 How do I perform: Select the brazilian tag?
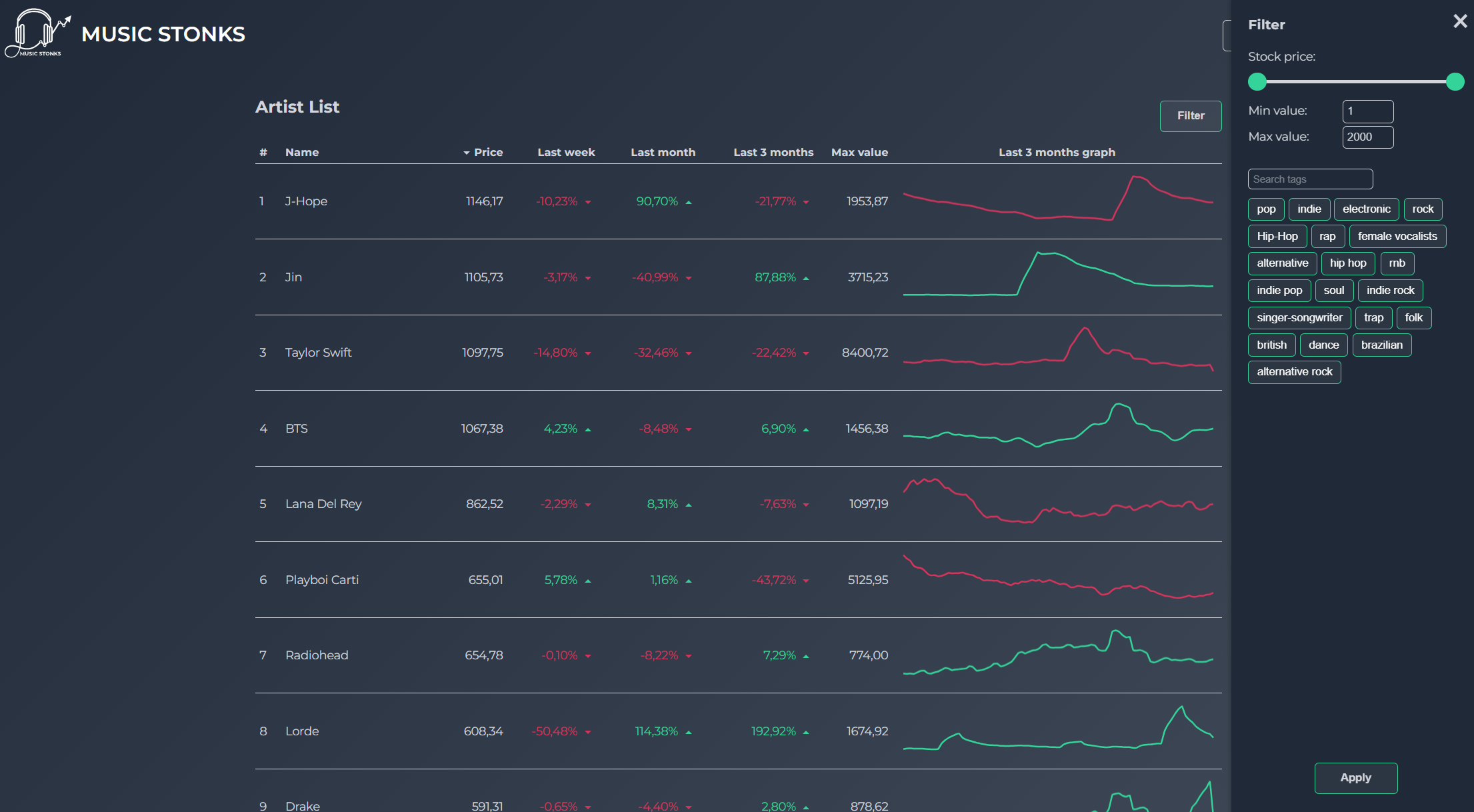pos(1382,345)
